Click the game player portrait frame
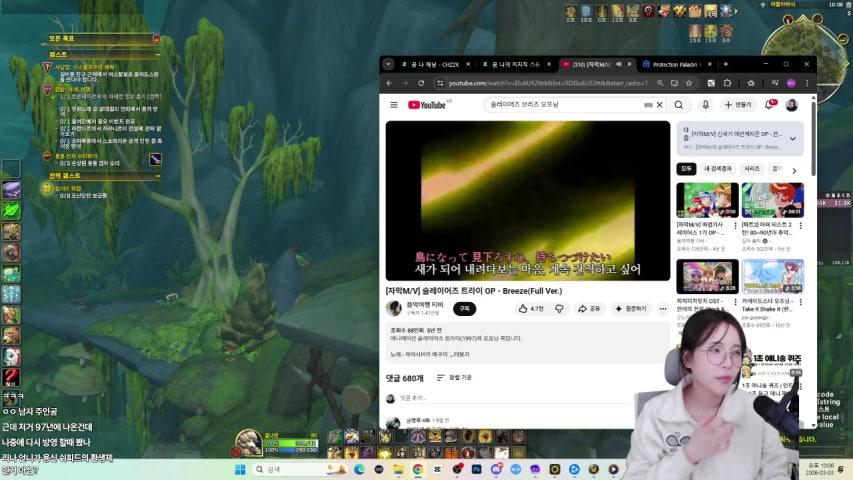The image size is (853, 480). (249, 442)
